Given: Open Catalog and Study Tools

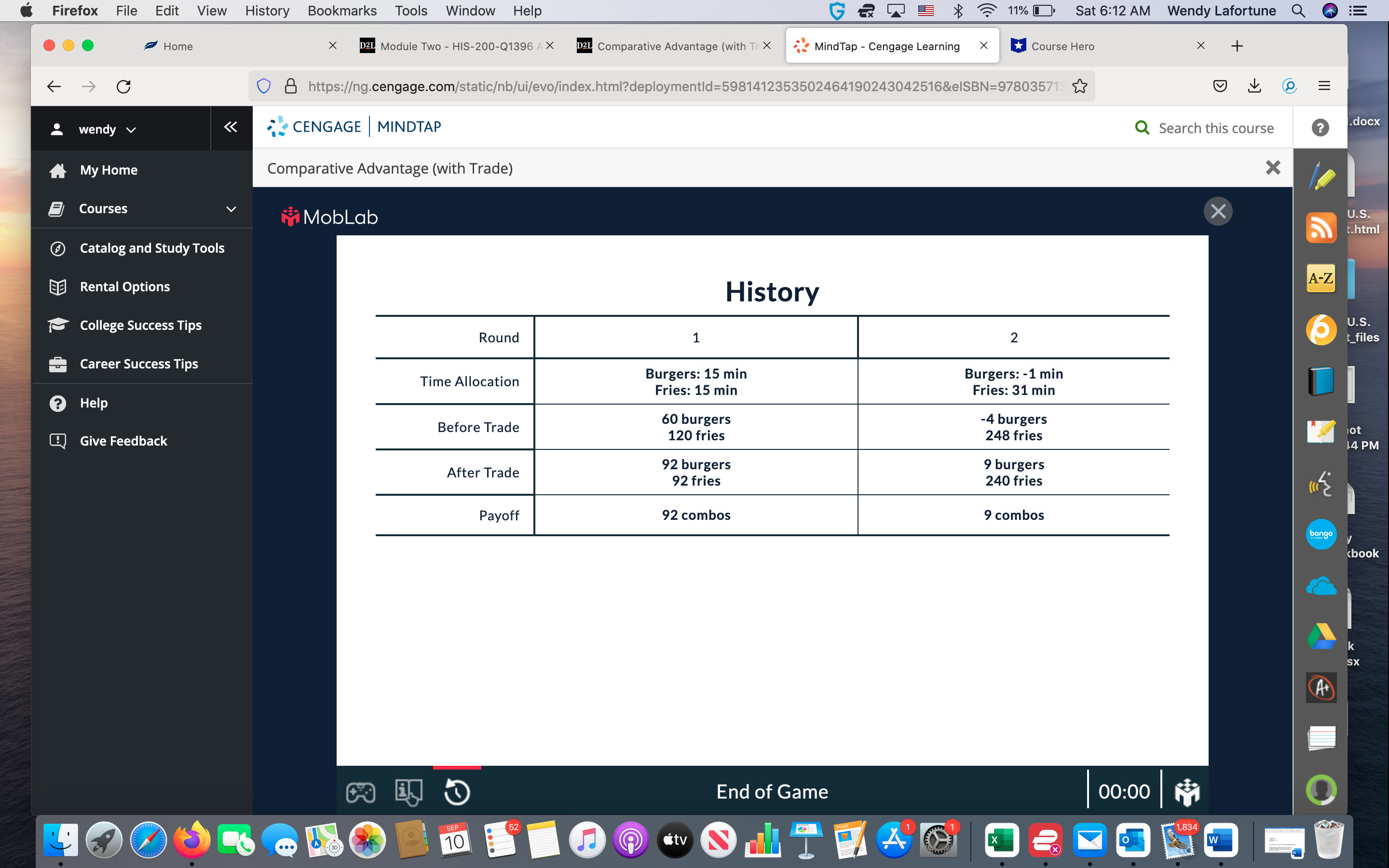Looking at the screenshot, I should (151, 248).
